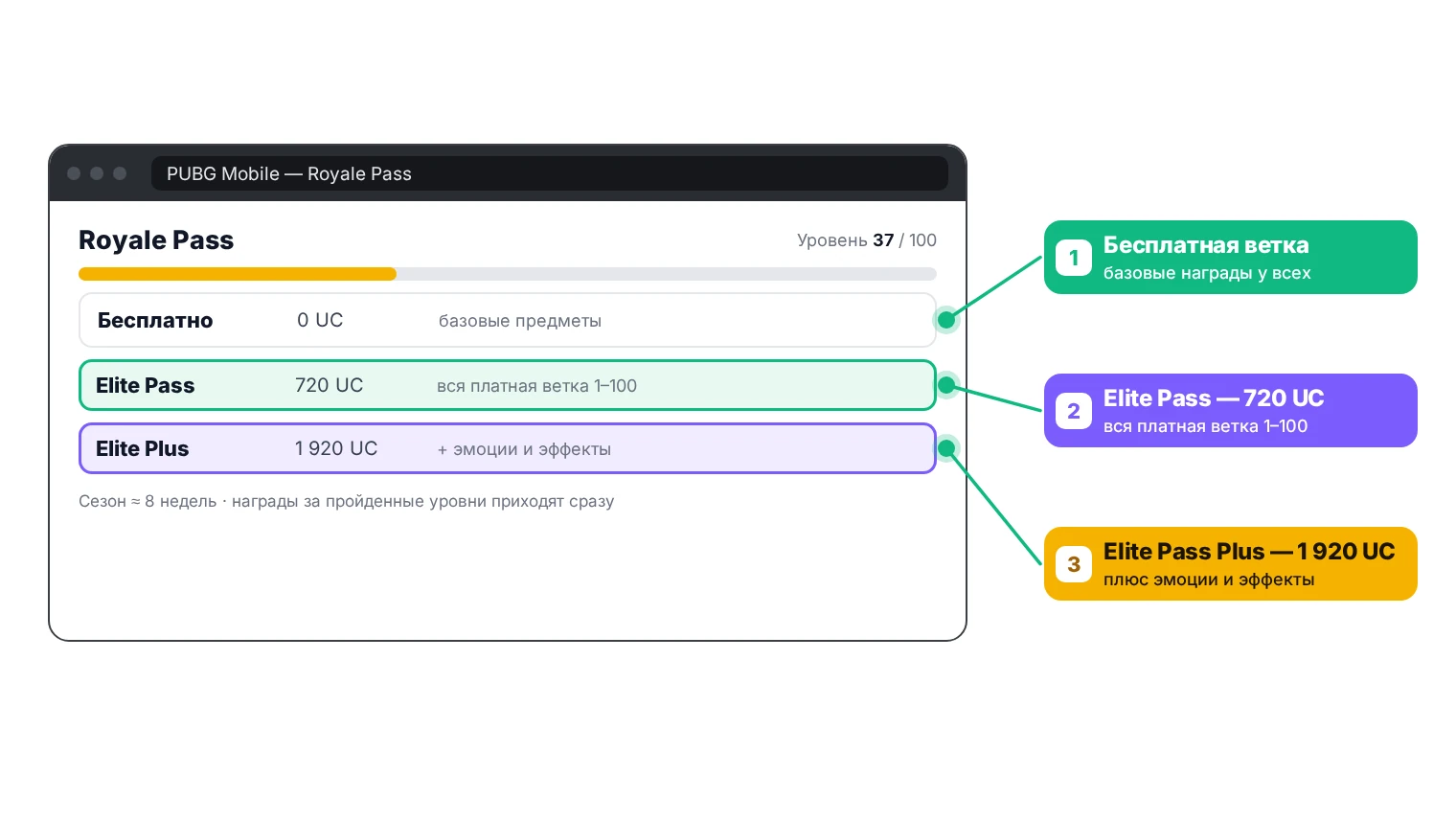Close the window with the leftmost title-bar dot

click(74, 173)
